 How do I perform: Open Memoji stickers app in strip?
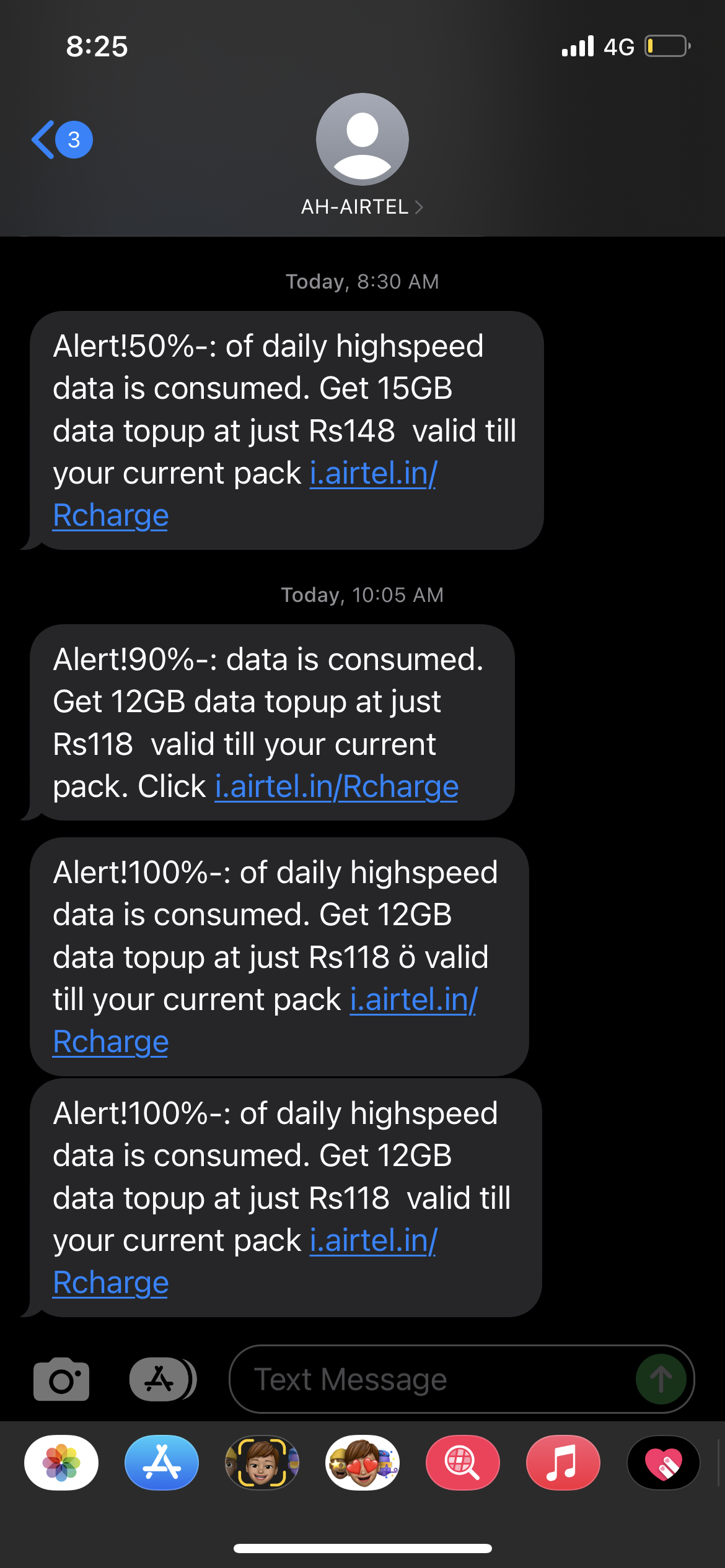point(262,1463)
